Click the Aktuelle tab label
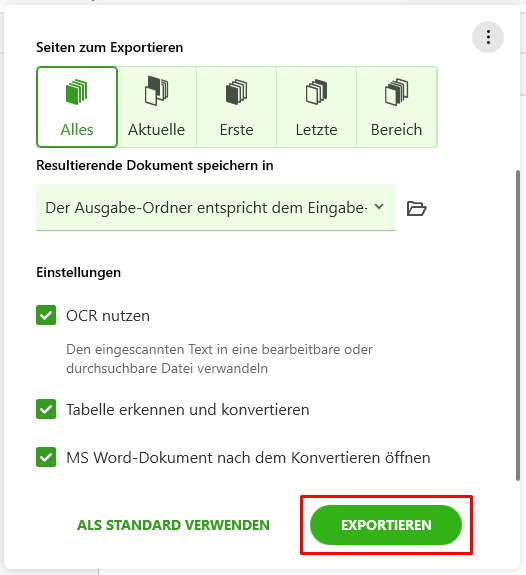The height and width of the screenshot is (575, 526). [157, 130]
